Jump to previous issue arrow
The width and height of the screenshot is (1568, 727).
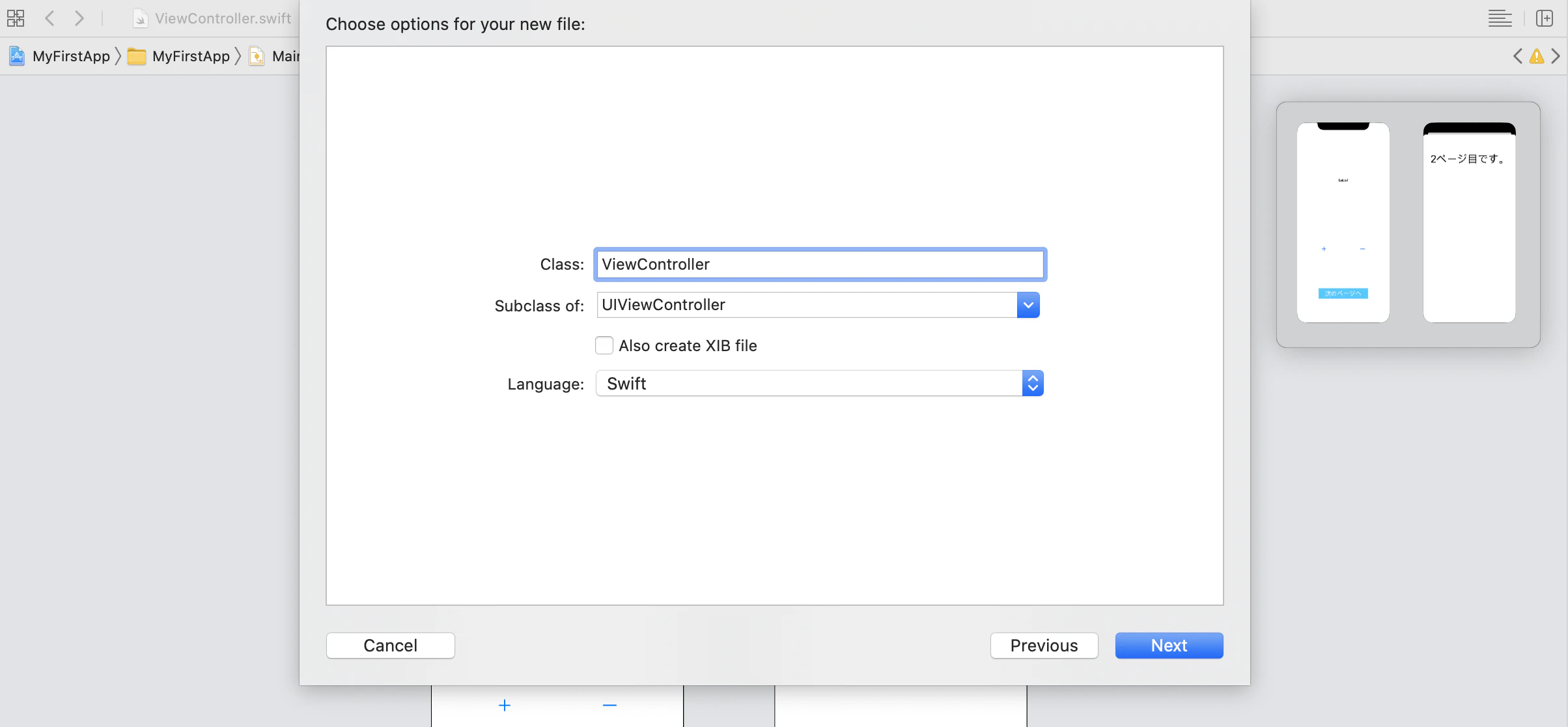(1518, 56)
